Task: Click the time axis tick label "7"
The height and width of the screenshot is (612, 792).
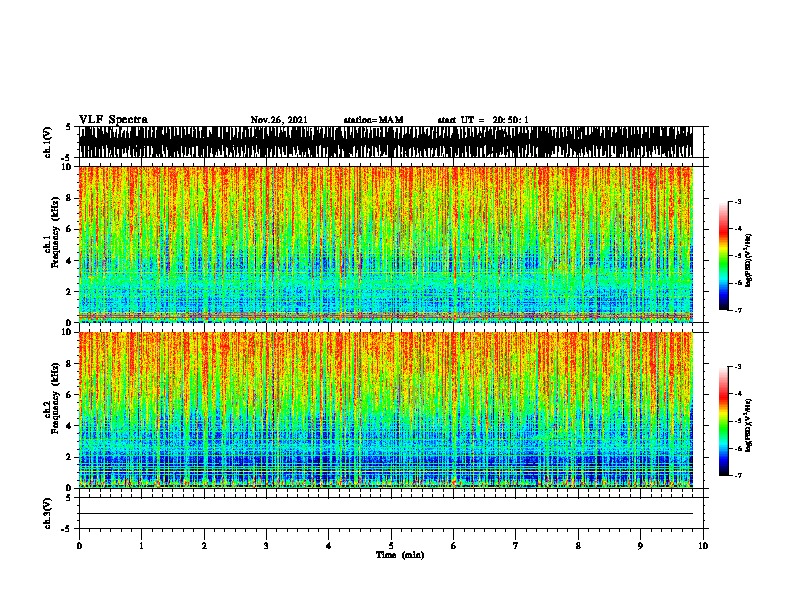Action: (516, 546)
